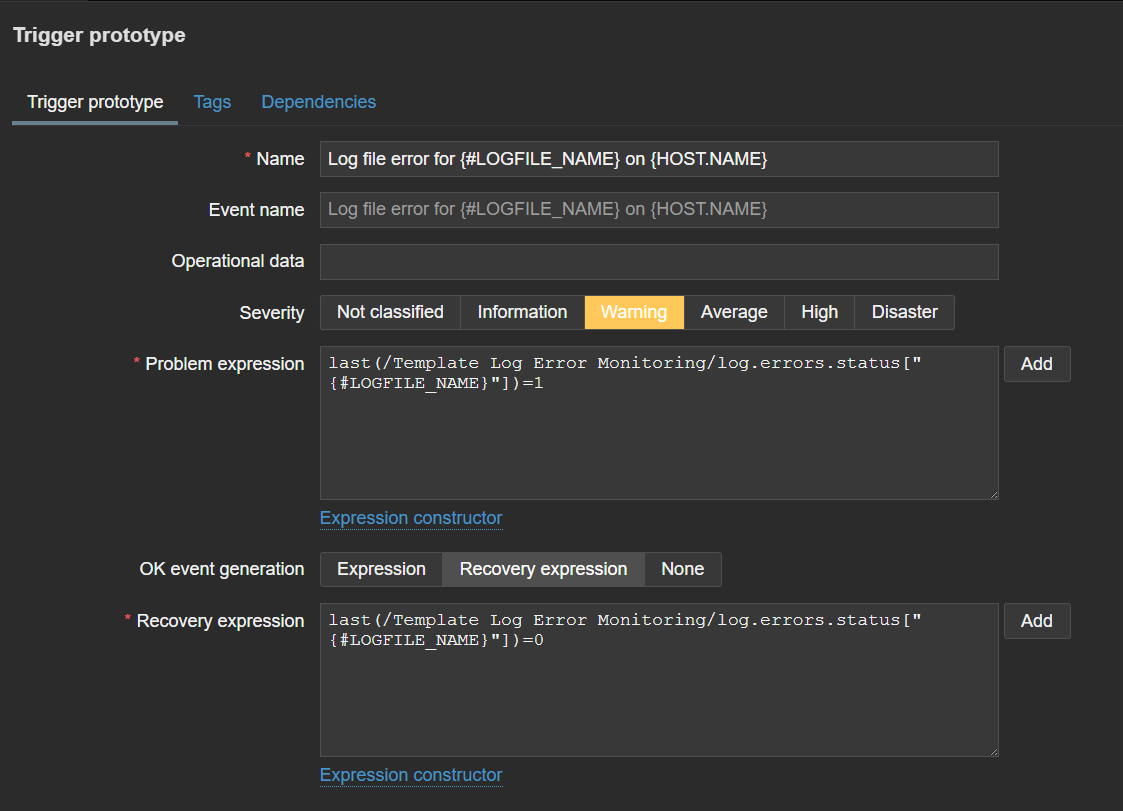This screenshot has height=811, width=1123.
Task: Click the Trigger prototype page heading
Action: coord(100,35)
